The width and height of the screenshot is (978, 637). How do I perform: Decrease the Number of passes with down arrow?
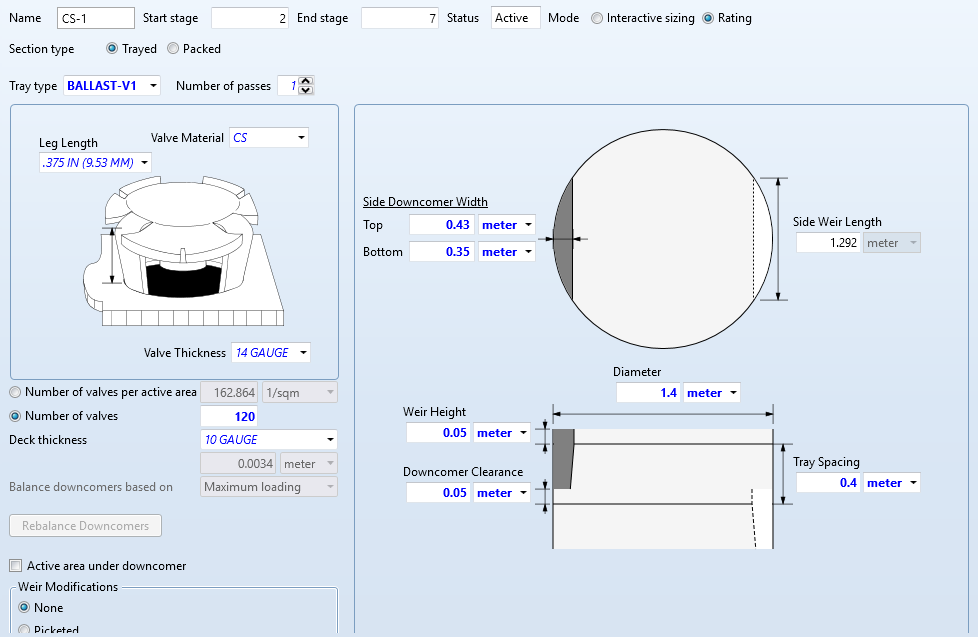(x=306, y=90)
